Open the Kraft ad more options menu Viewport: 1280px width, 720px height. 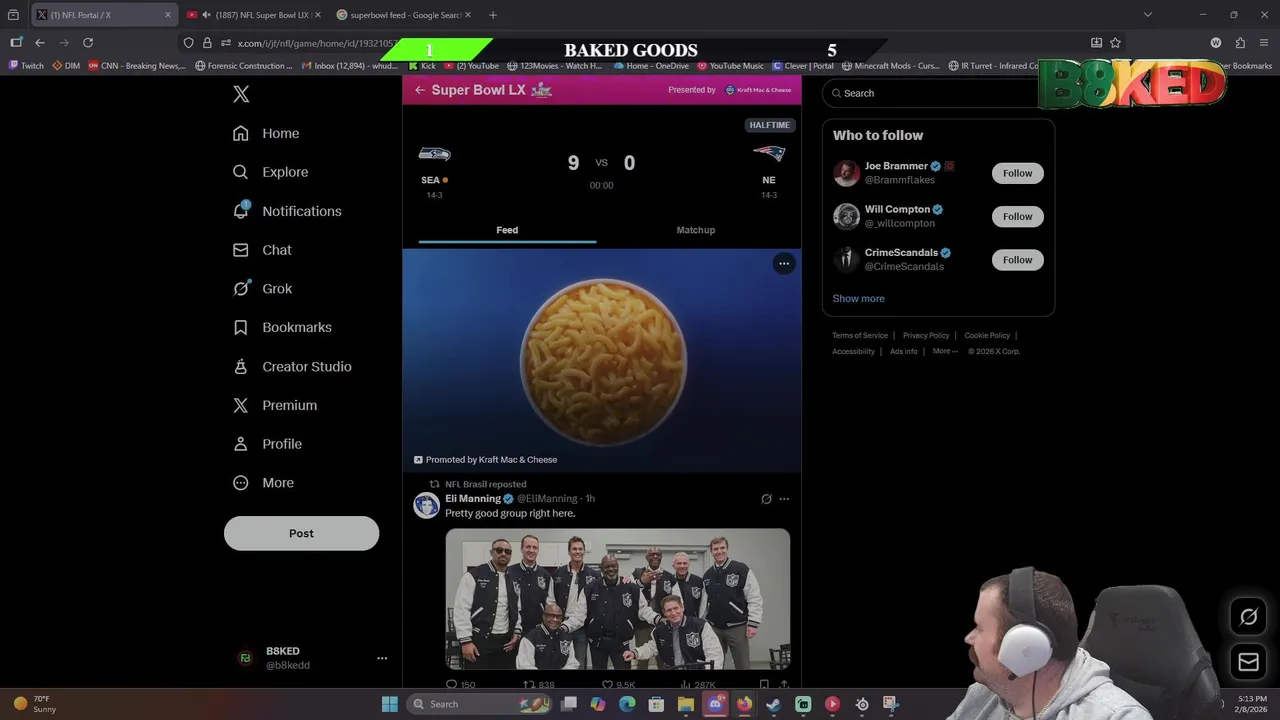[784, 263]
